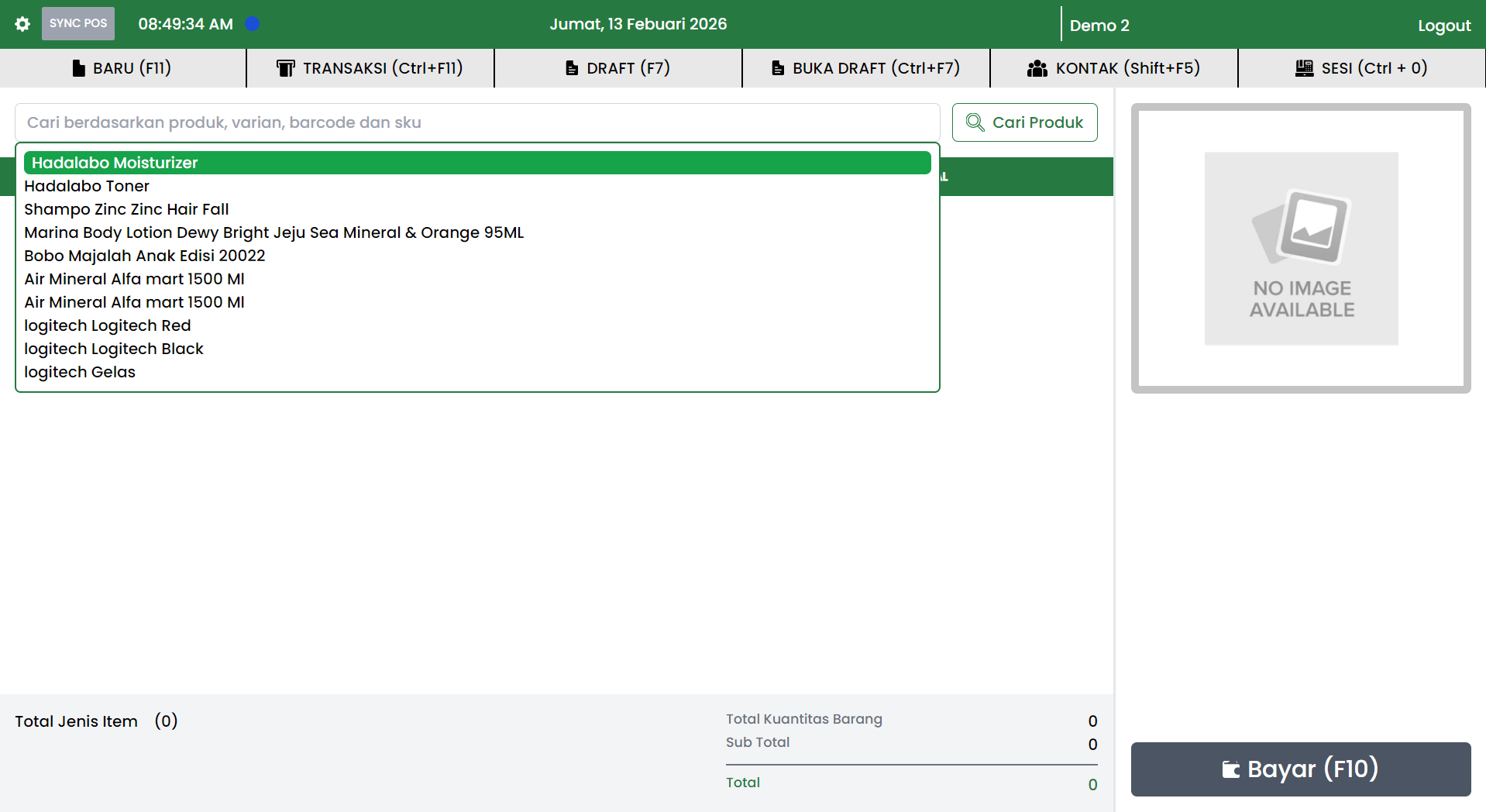
Task: Select Hadalabo Moisturizer from the suggestions
Action: [x=115, y=163]
